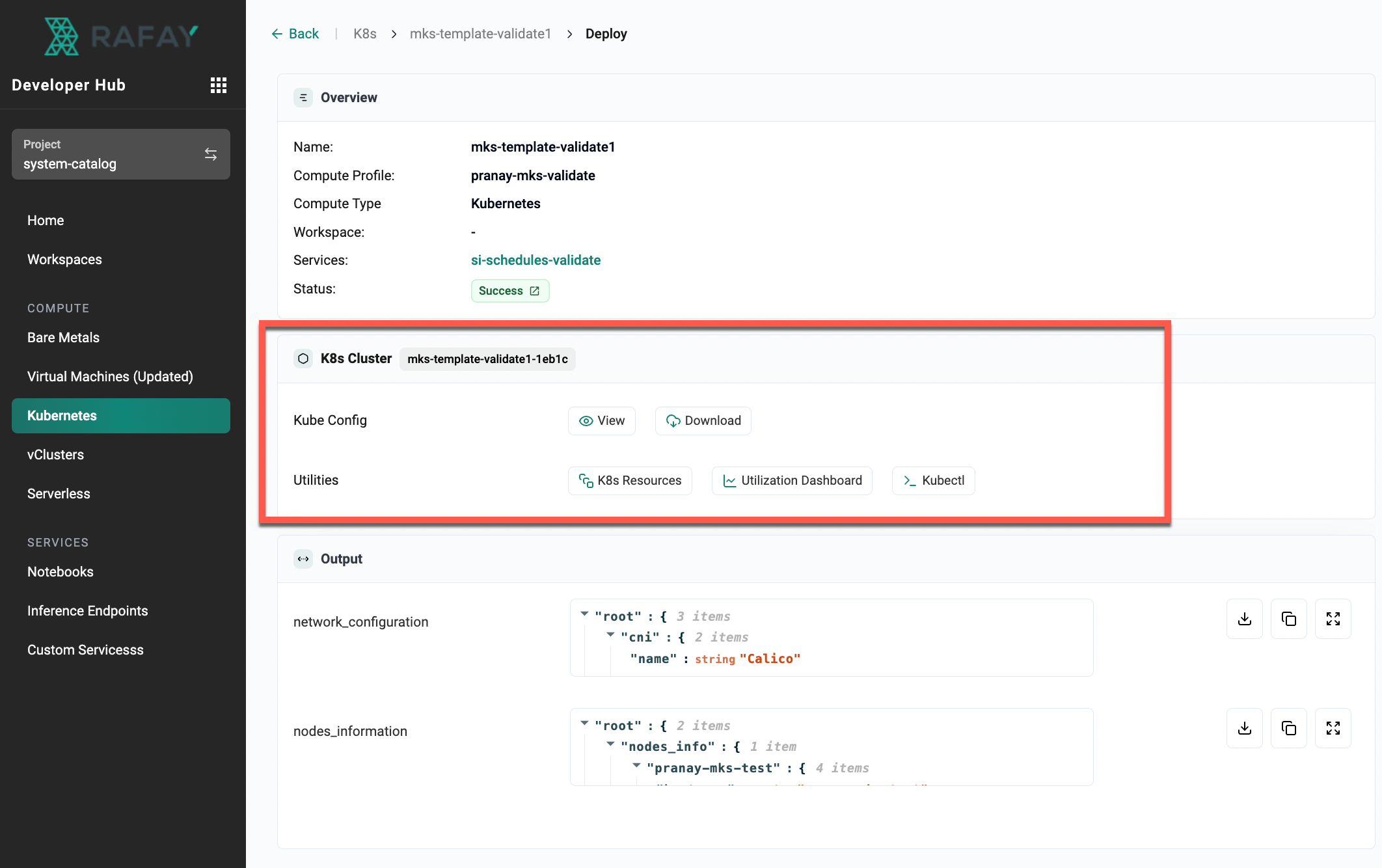Click the Kubernetes compute type value
This screenshot has width=1382, height=868.
(x=506, y=204)
